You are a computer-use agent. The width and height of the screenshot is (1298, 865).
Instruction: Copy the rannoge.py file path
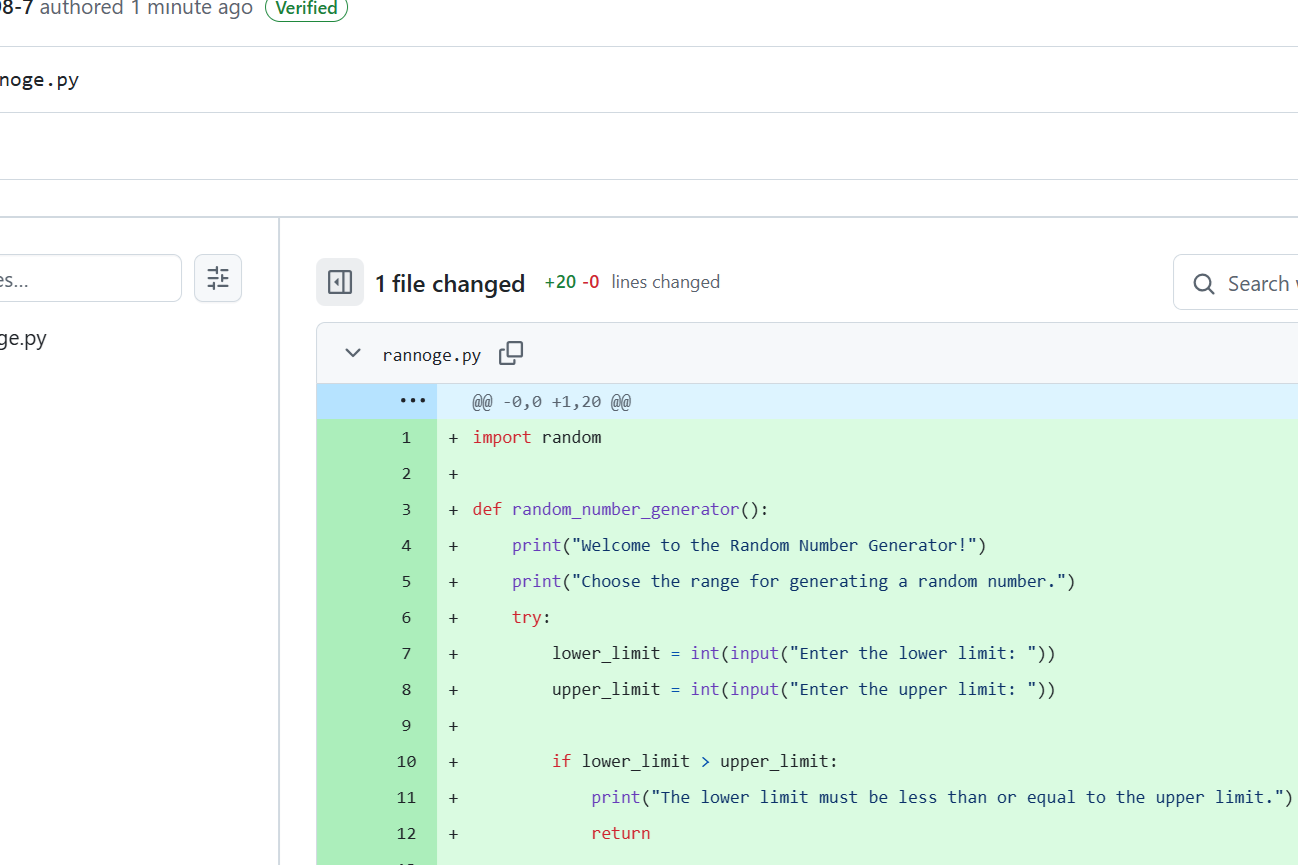[x=511, y=353]
